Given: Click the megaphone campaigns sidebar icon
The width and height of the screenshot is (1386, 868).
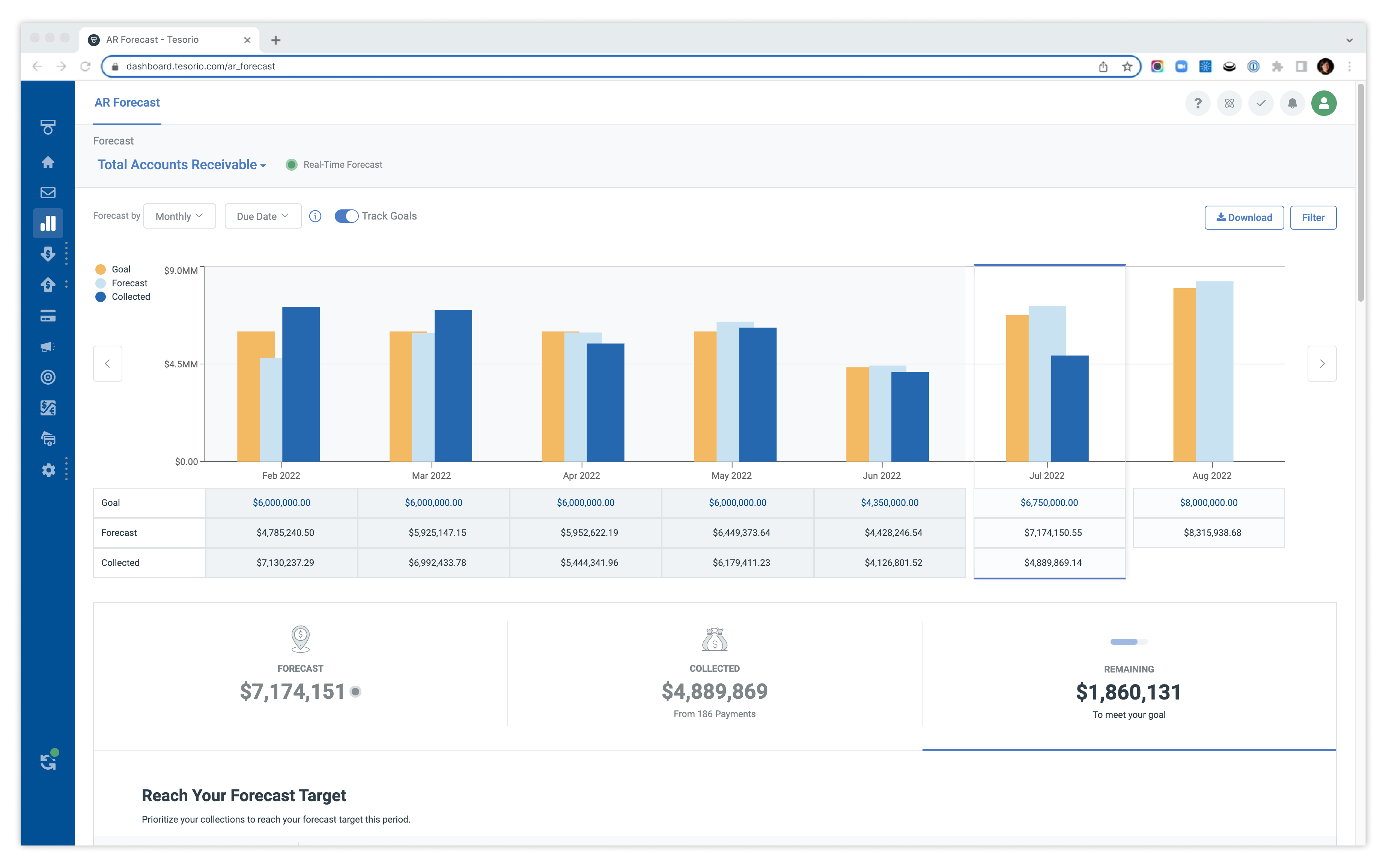Looking at the screenshot, I should [48, 346].
